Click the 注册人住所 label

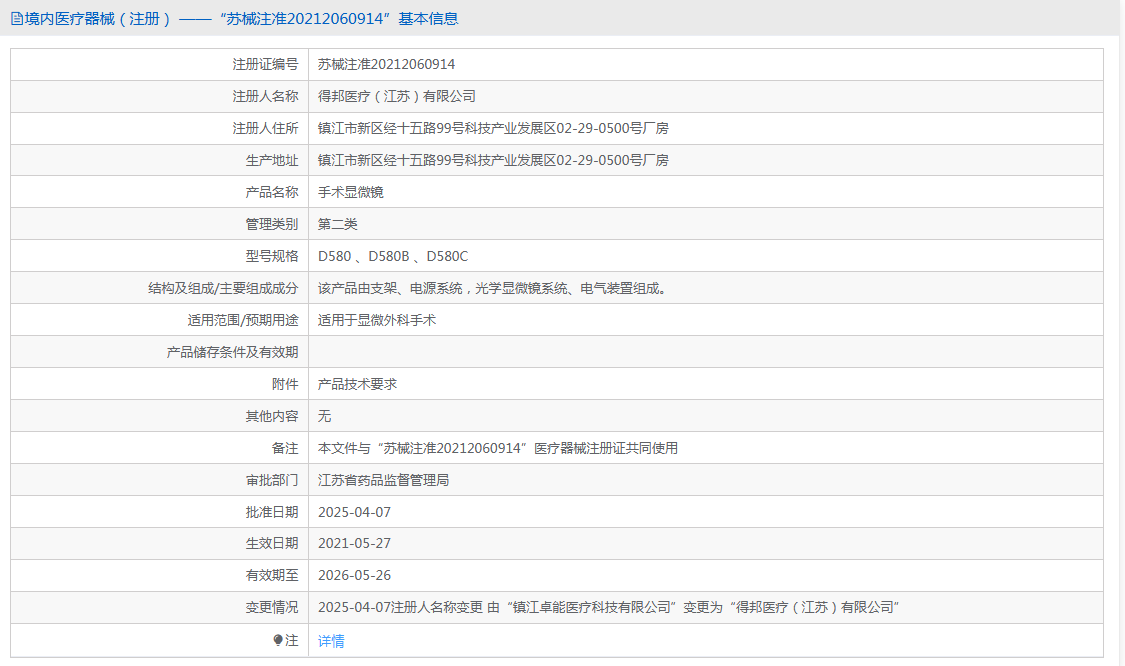(x=265, y=128)
